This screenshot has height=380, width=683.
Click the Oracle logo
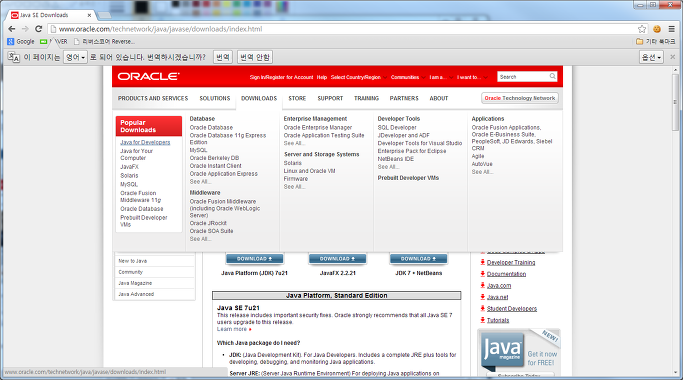click(148, 76)
